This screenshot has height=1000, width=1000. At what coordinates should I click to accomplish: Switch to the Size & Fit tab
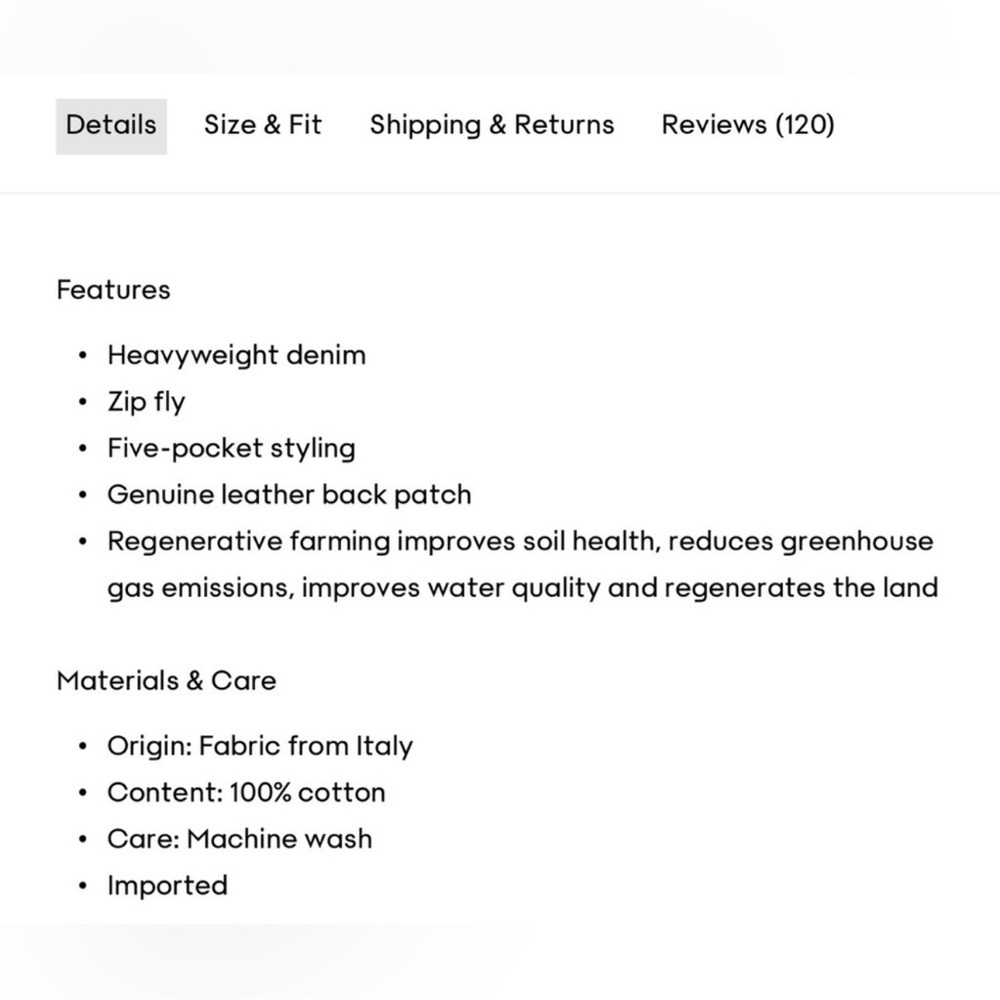263,125
